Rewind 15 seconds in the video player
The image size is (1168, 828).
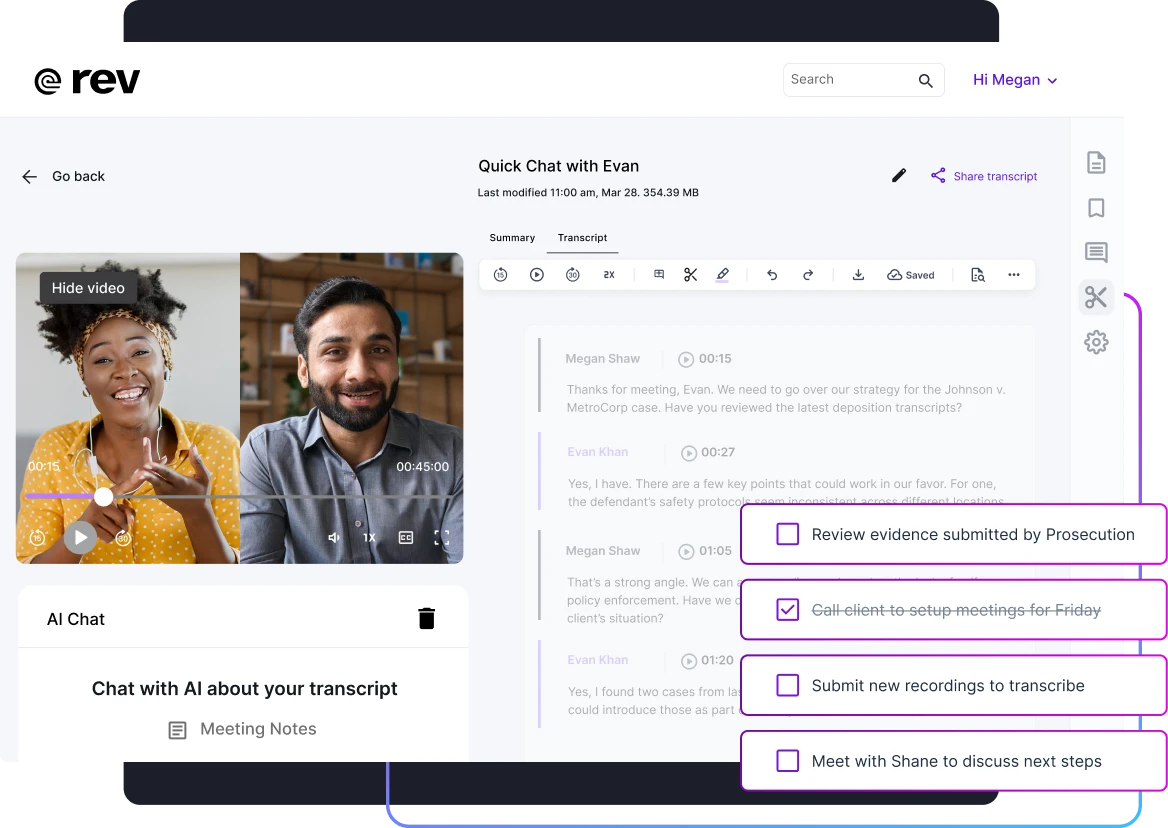point(37,537)
